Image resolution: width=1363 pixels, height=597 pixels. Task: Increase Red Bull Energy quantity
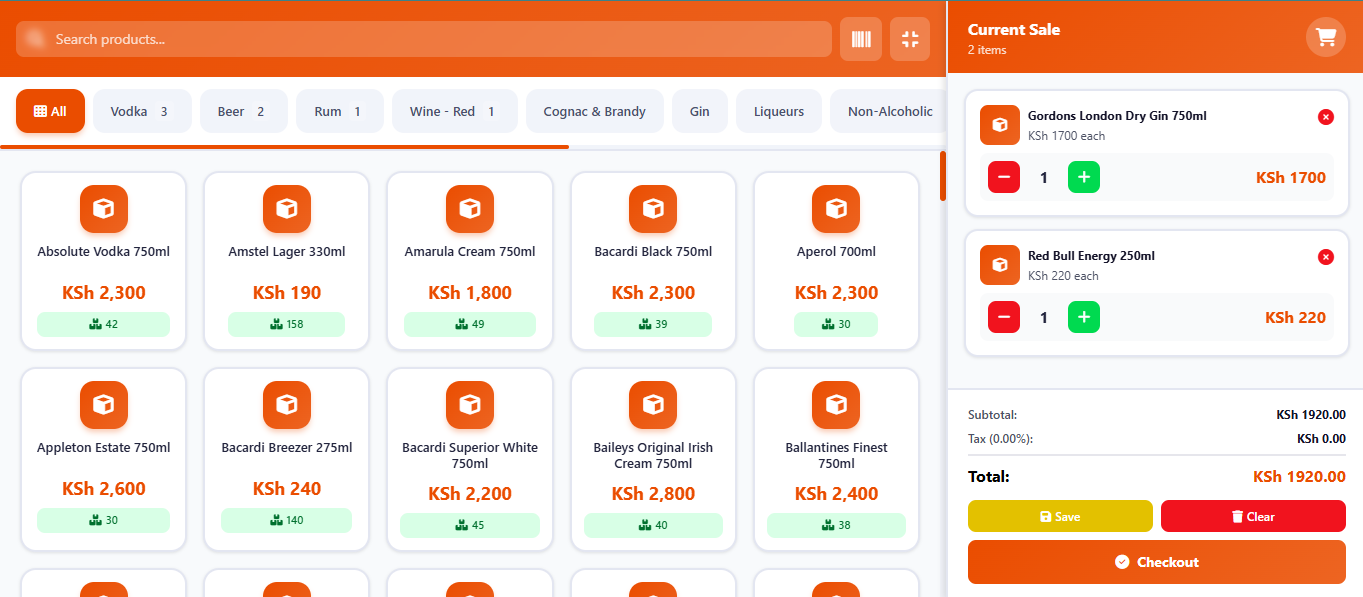point(1083,318)
